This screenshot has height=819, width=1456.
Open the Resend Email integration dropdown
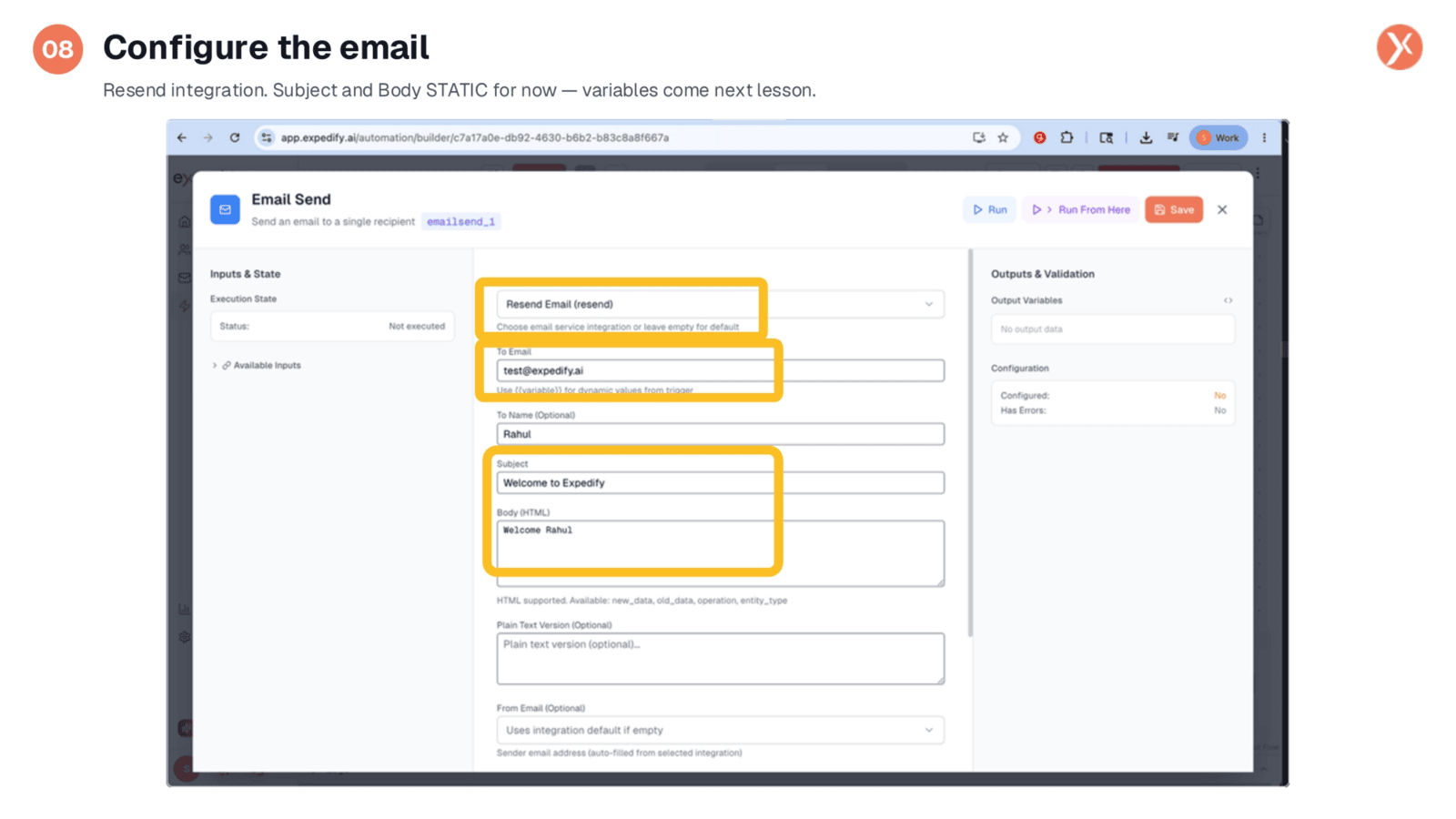(x=720, y=304)
